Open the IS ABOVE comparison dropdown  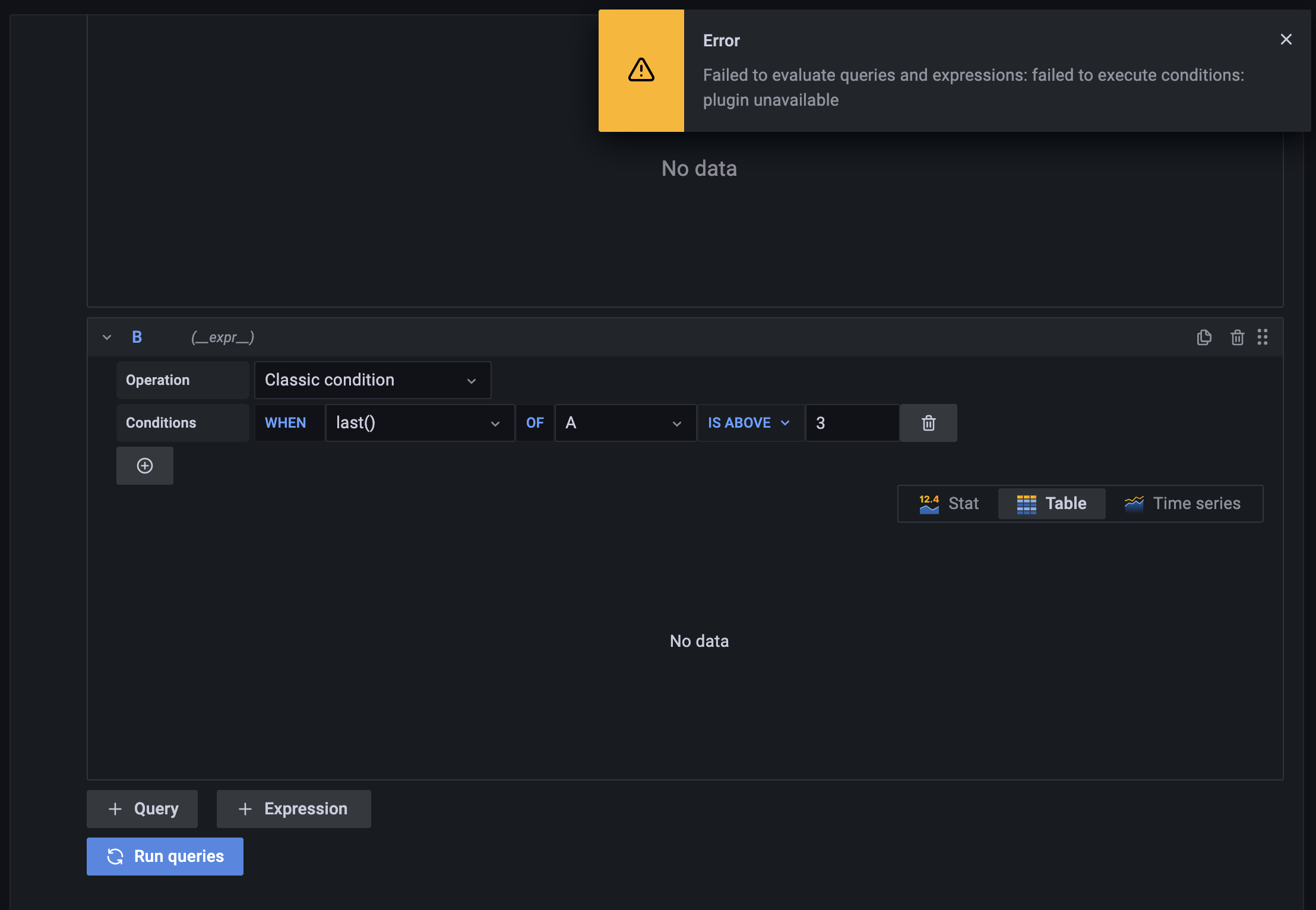[x=749, y=422]
